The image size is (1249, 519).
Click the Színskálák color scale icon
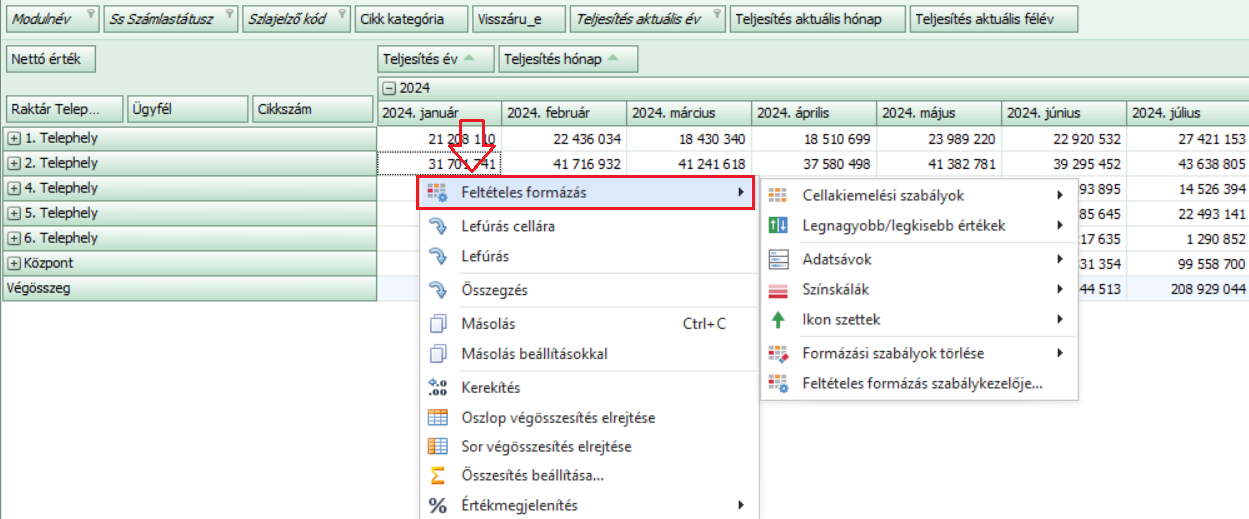point(778,290)
